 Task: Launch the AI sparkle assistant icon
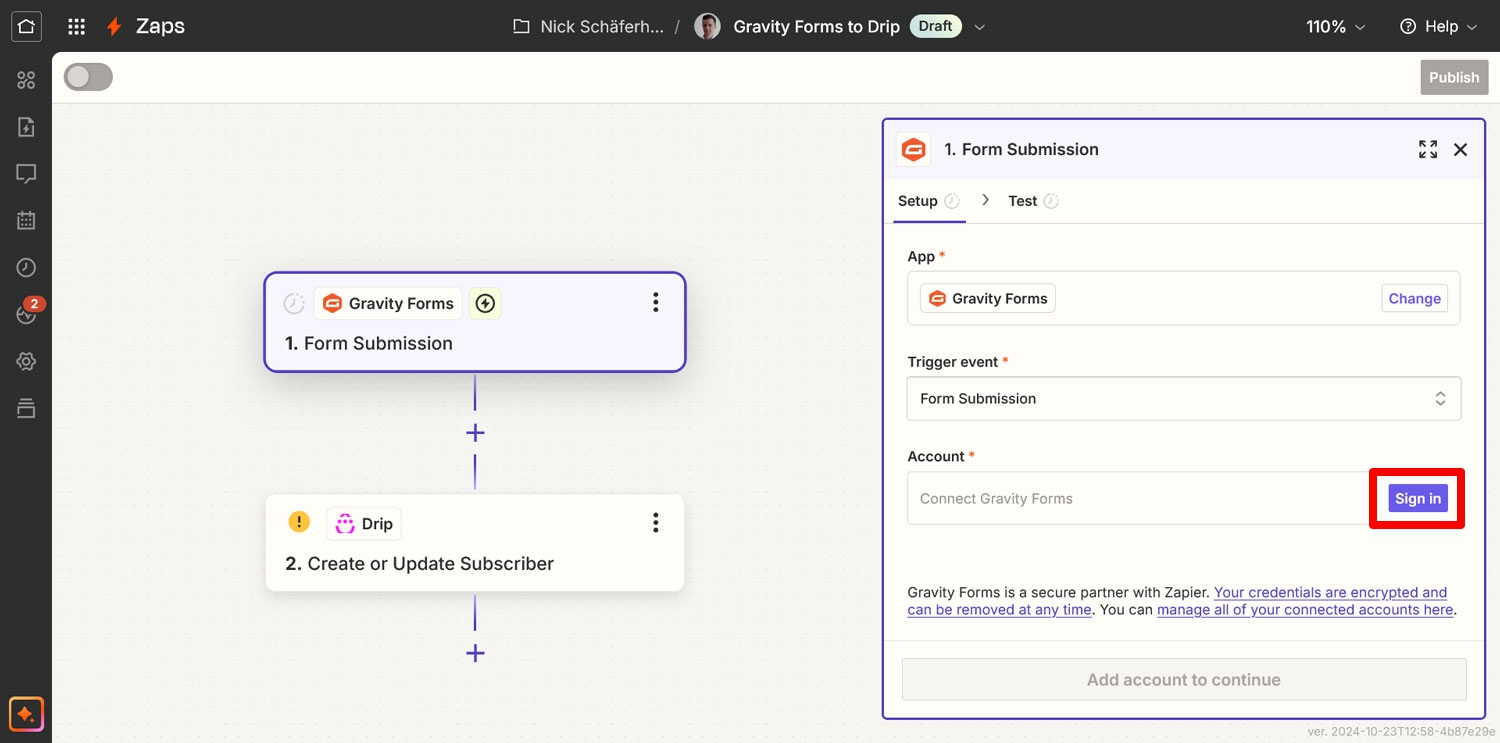point(26,714)
